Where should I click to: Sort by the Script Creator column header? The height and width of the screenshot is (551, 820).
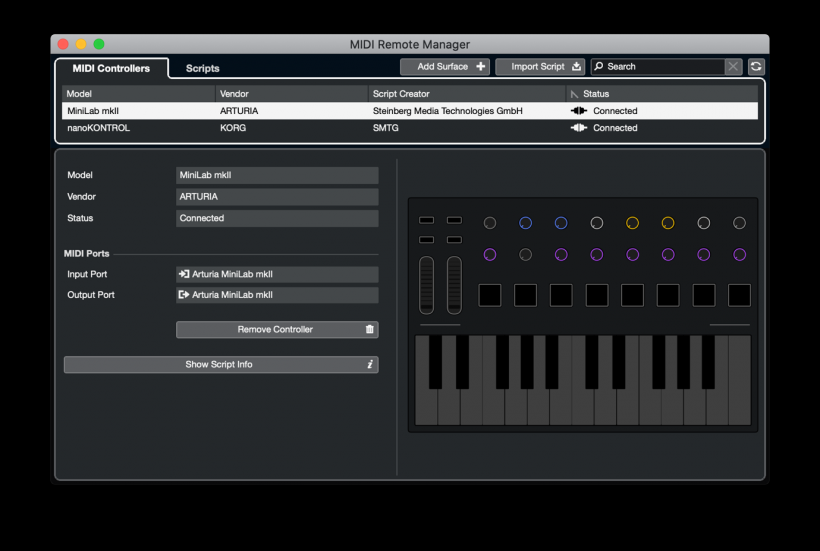coord(467,94)
